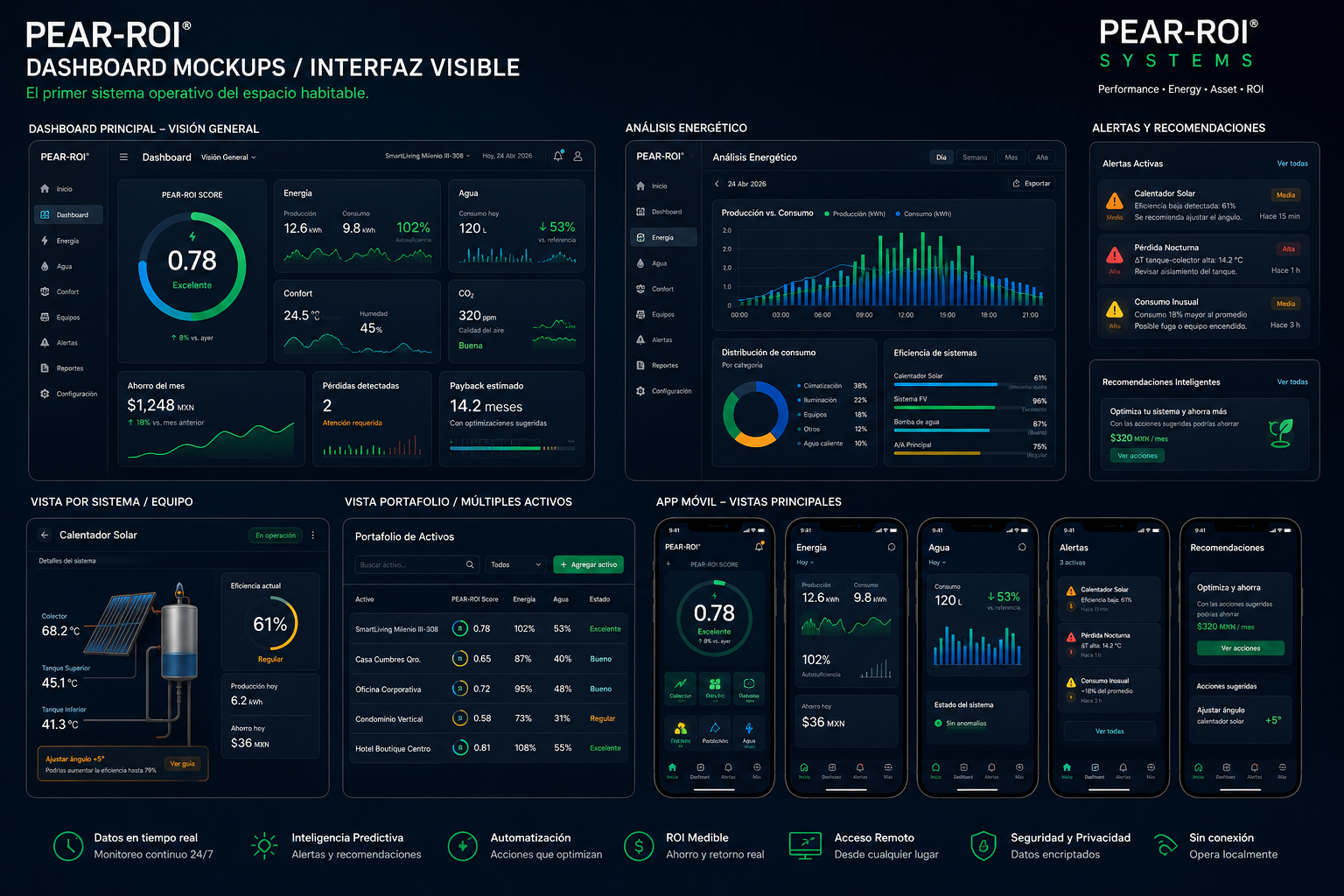
Task: Tap Dashboard in the Energía phone's bottom bar
Action: (831, 770)
